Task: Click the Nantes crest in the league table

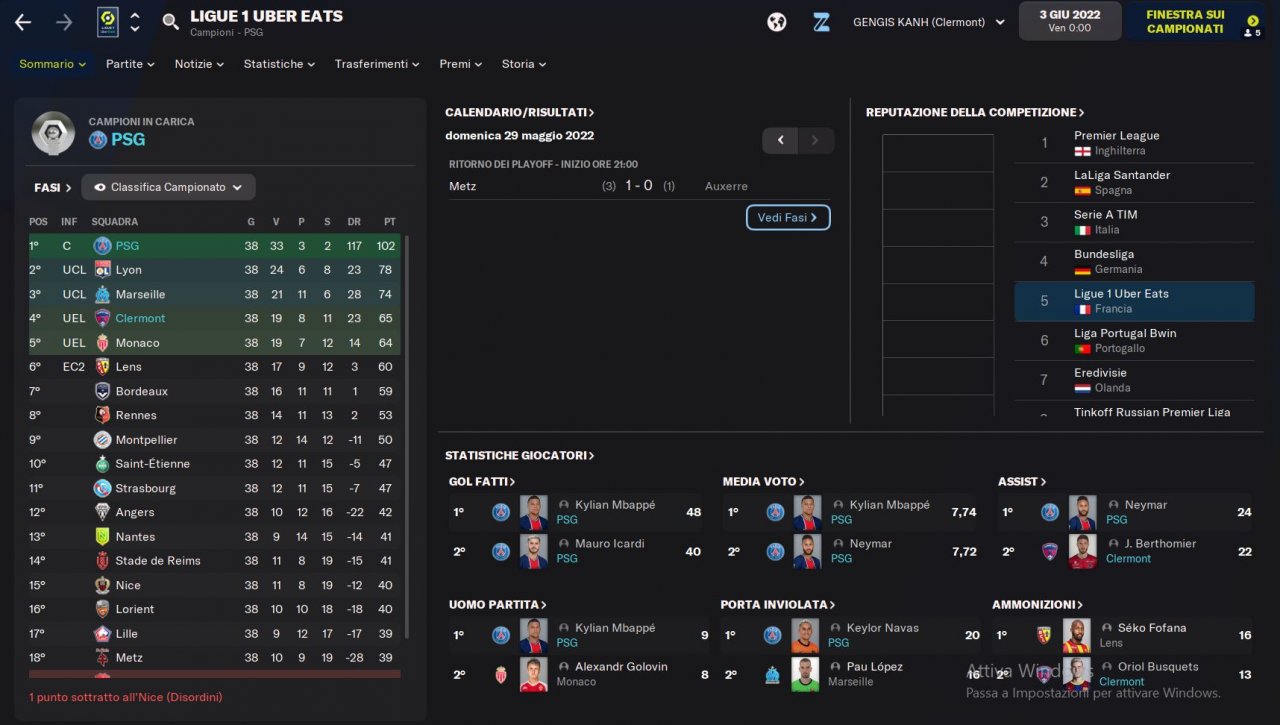Action: point(102,537)
